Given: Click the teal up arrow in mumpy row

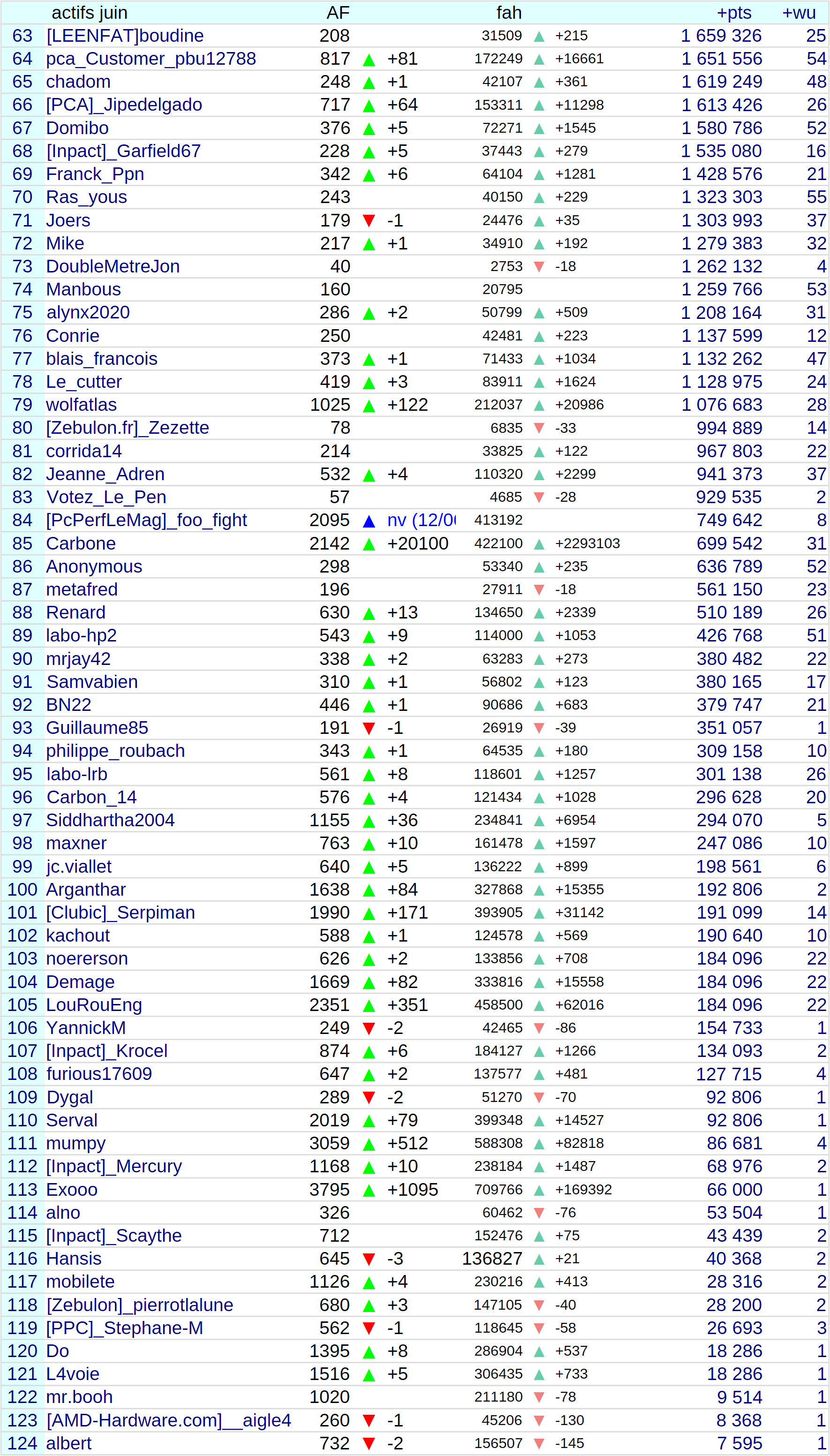Looking at the screenshot, I should (539, 1144).
